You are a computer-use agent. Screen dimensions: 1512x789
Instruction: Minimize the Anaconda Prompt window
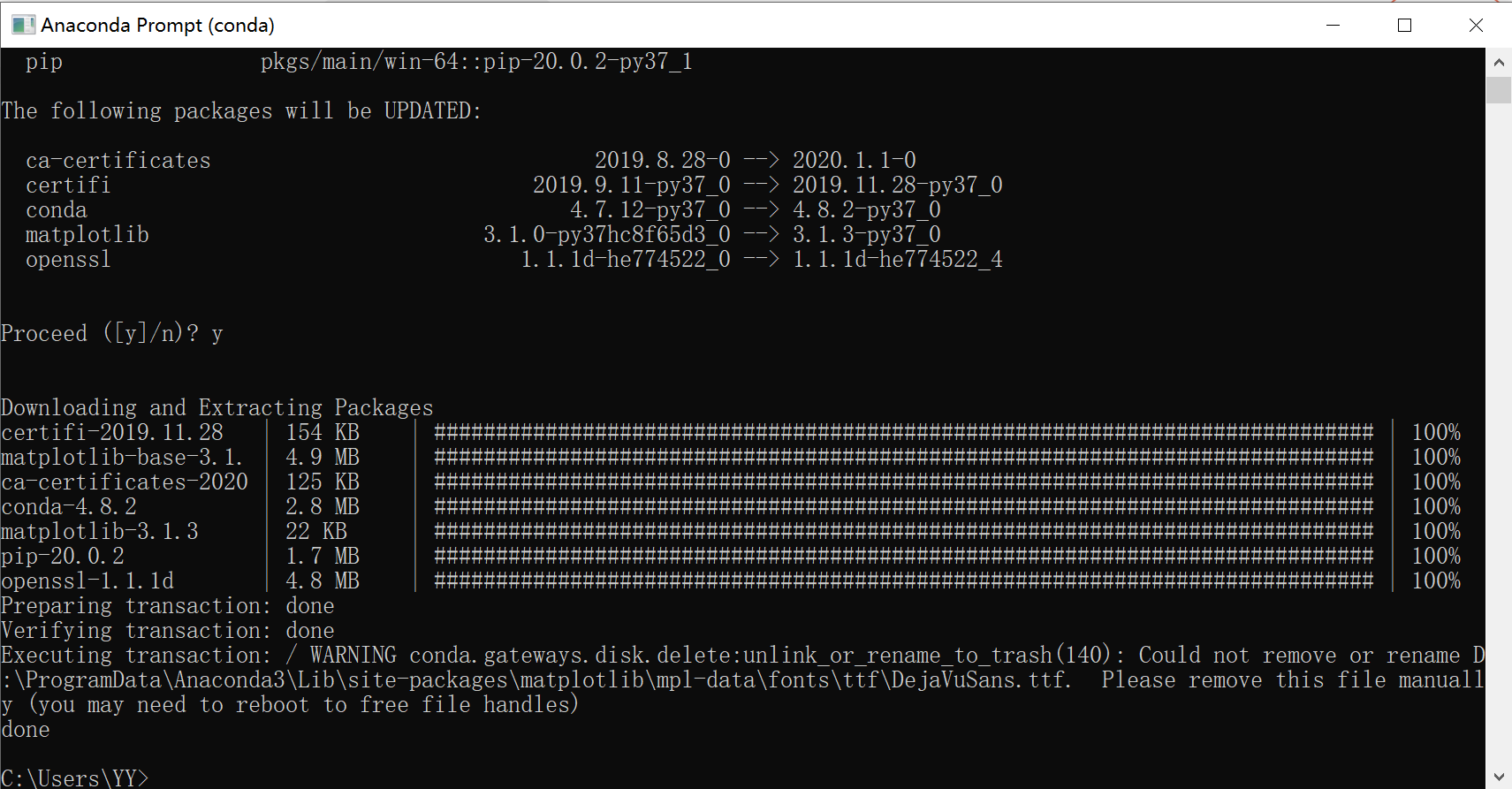click(1333, 25)
